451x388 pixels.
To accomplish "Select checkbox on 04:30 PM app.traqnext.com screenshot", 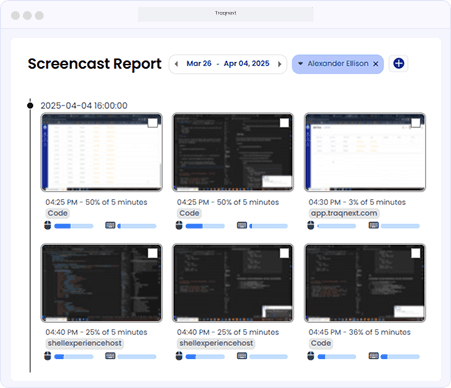I will tap(416, 123).
